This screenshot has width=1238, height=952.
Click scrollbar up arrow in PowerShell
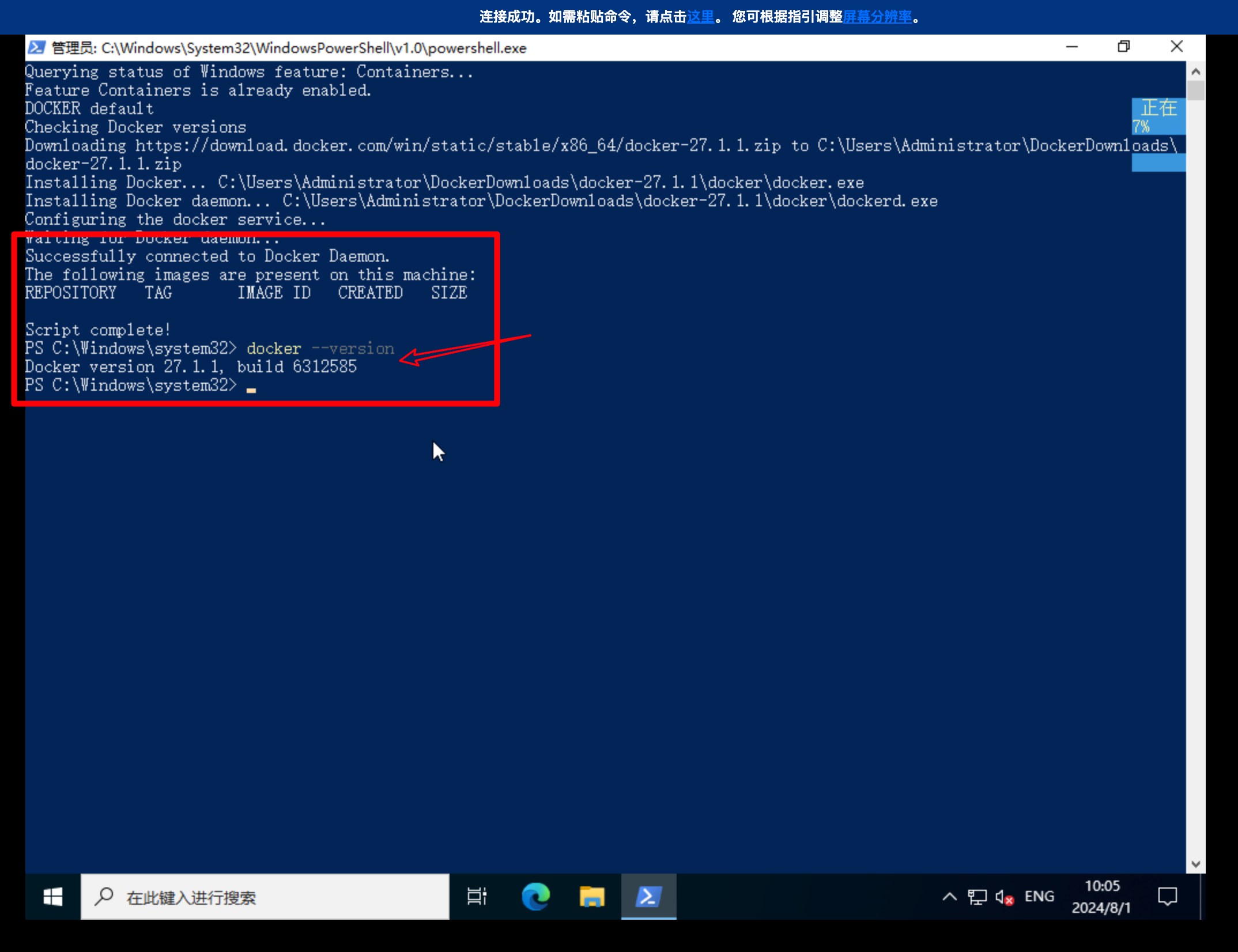click(1195, 71)
